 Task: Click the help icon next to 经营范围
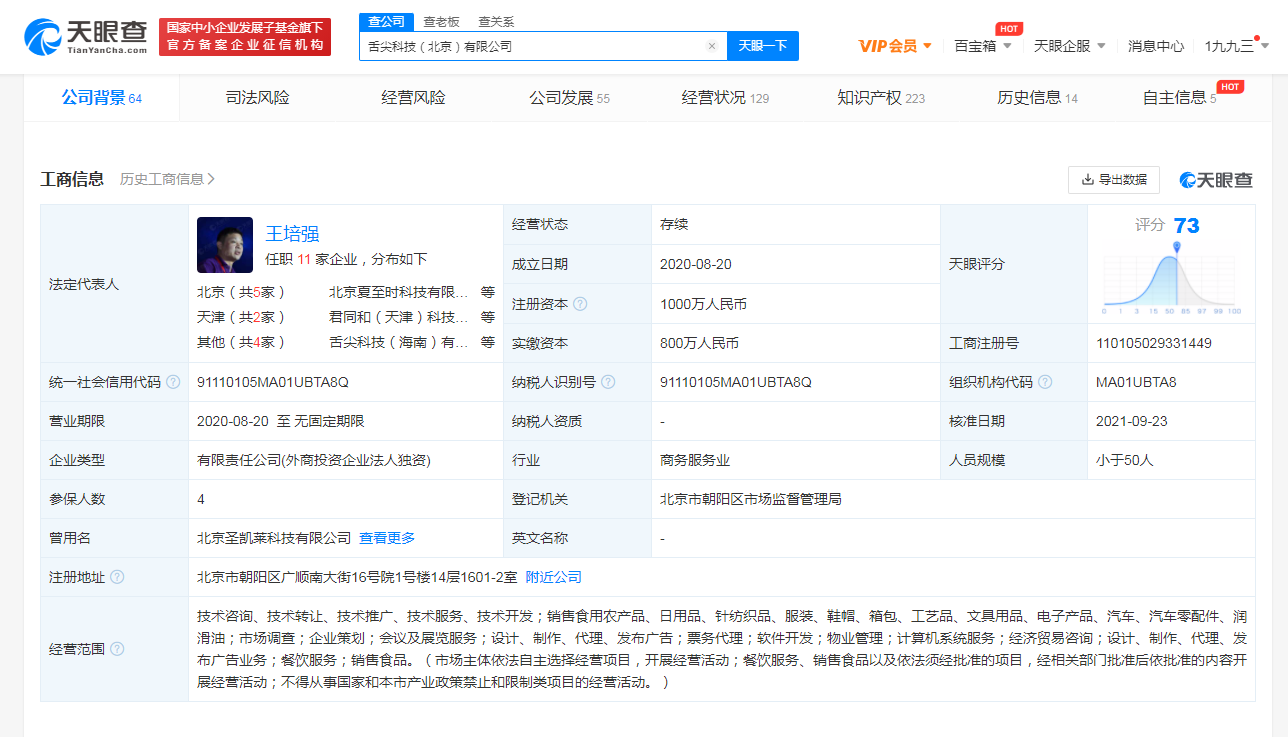point(117,649)
